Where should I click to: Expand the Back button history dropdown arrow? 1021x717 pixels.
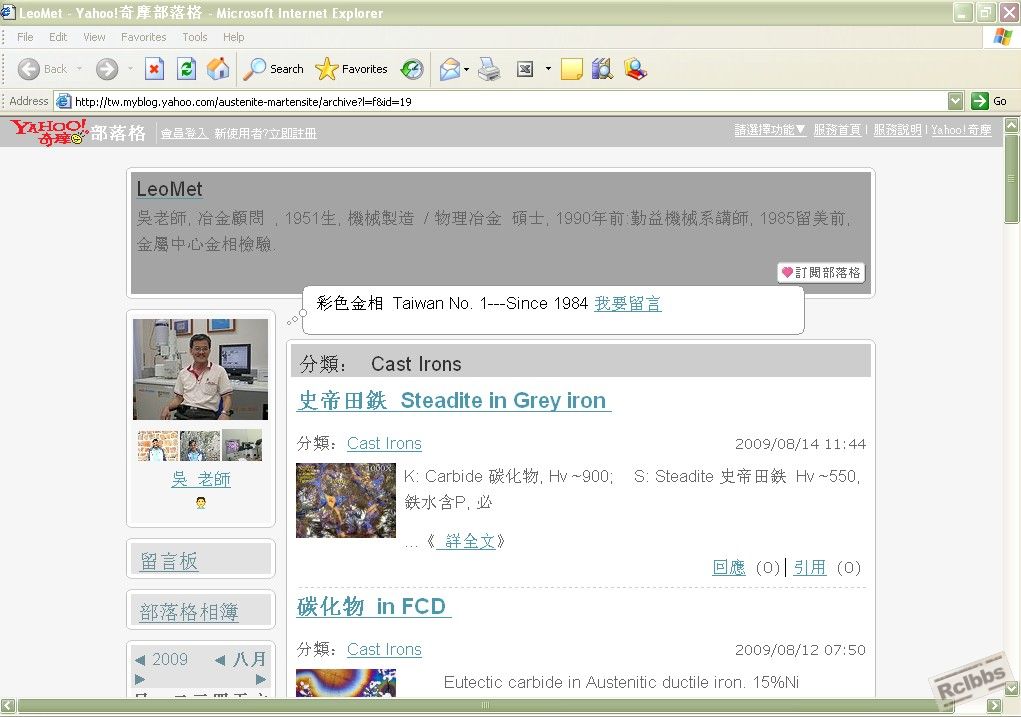(x=79, y=68)
